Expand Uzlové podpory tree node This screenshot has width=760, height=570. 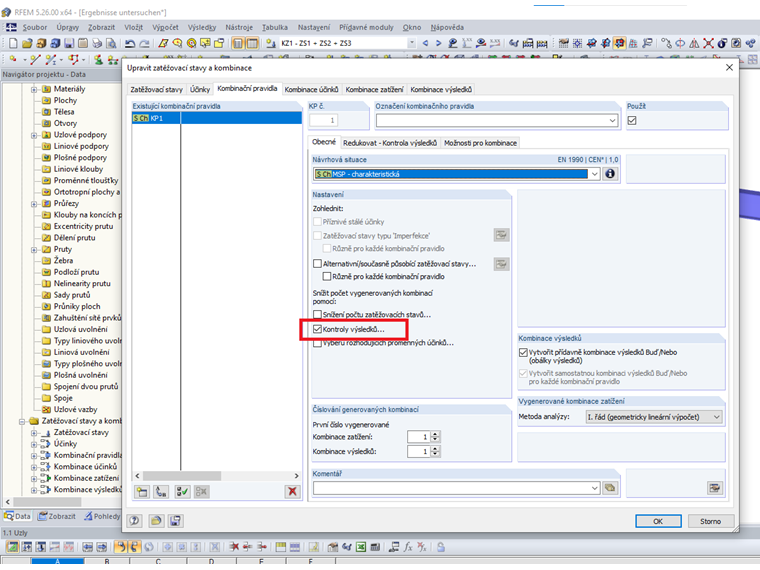33,135
